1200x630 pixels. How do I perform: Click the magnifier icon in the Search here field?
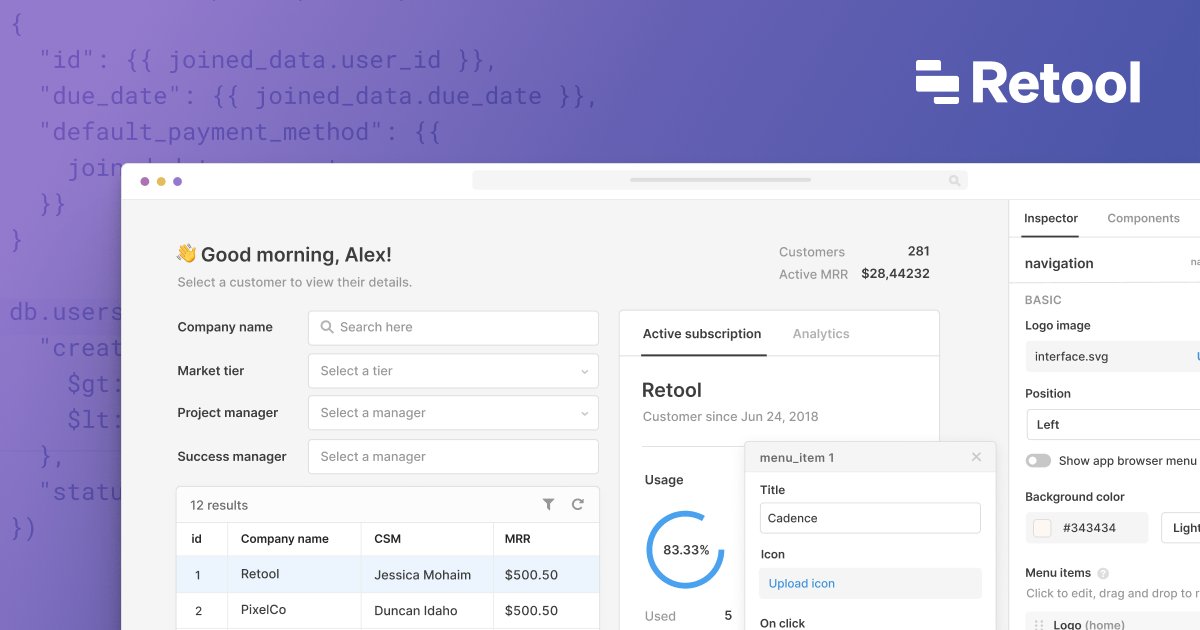[327, 327]
